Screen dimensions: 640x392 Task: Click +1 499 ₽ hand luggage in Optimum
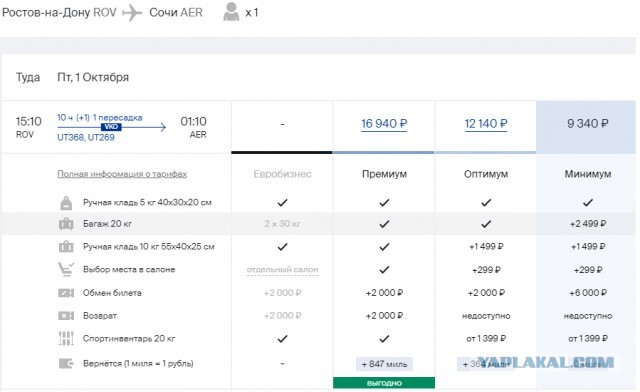point(486,247)
